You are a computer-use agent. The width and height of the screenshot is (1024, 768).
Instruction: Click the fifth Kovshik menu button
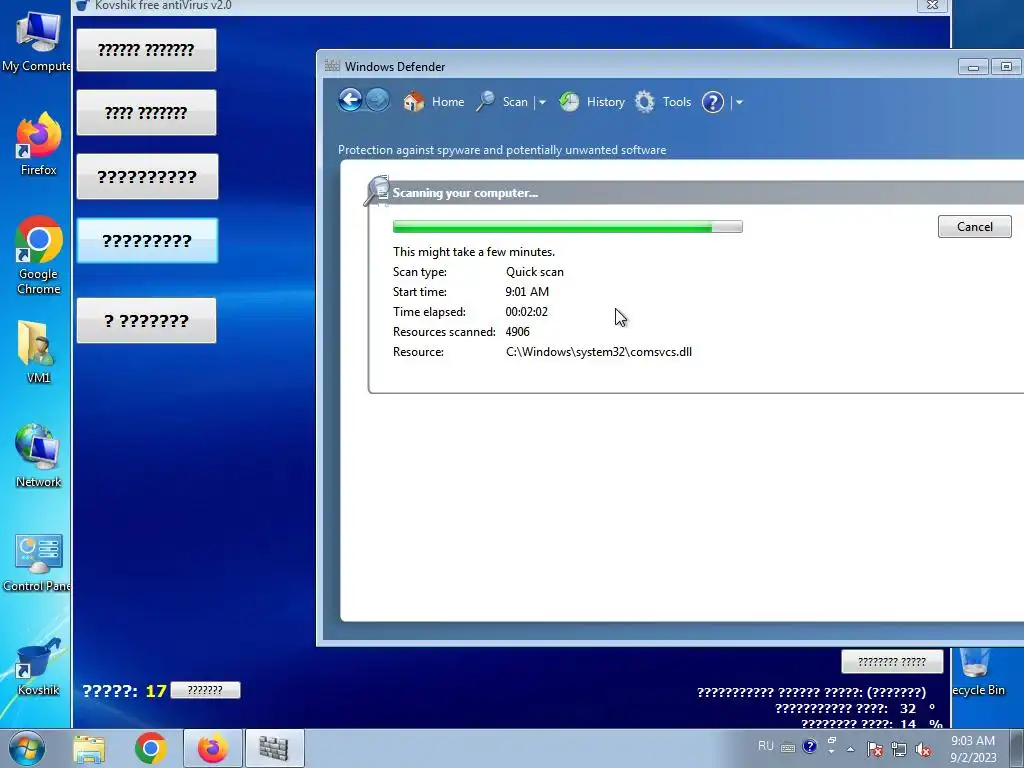coord(146,321)
